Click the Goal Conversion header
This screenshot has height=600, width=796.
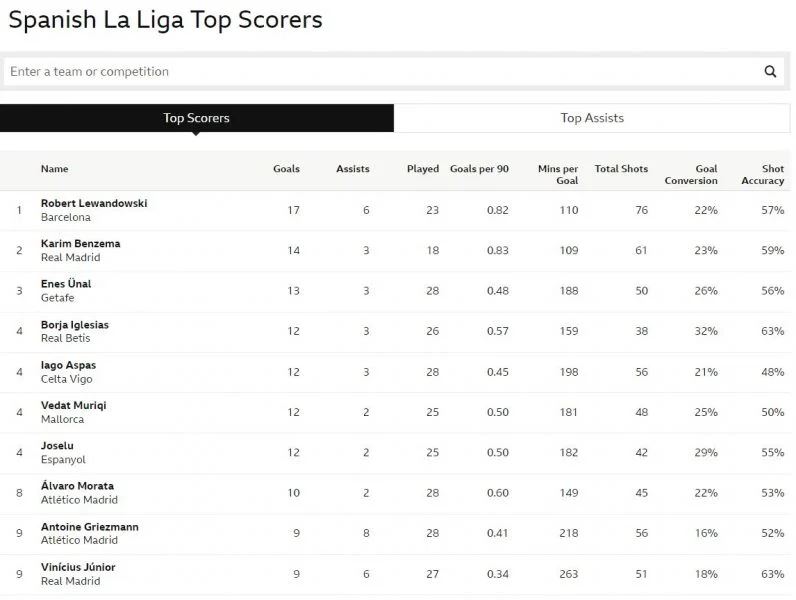click(691, 175)
